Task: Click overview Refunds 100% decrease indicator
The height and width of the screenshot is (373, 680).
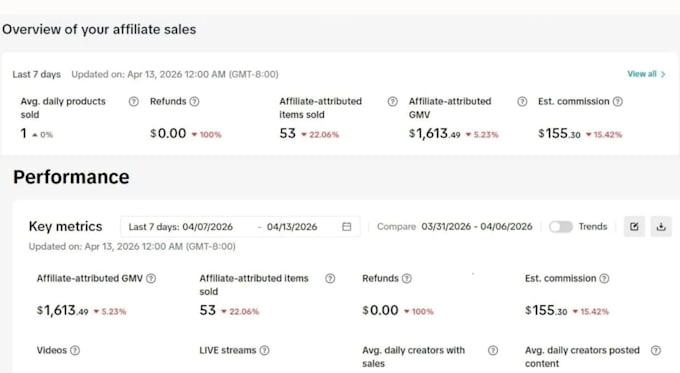Action: pos(206,135)
